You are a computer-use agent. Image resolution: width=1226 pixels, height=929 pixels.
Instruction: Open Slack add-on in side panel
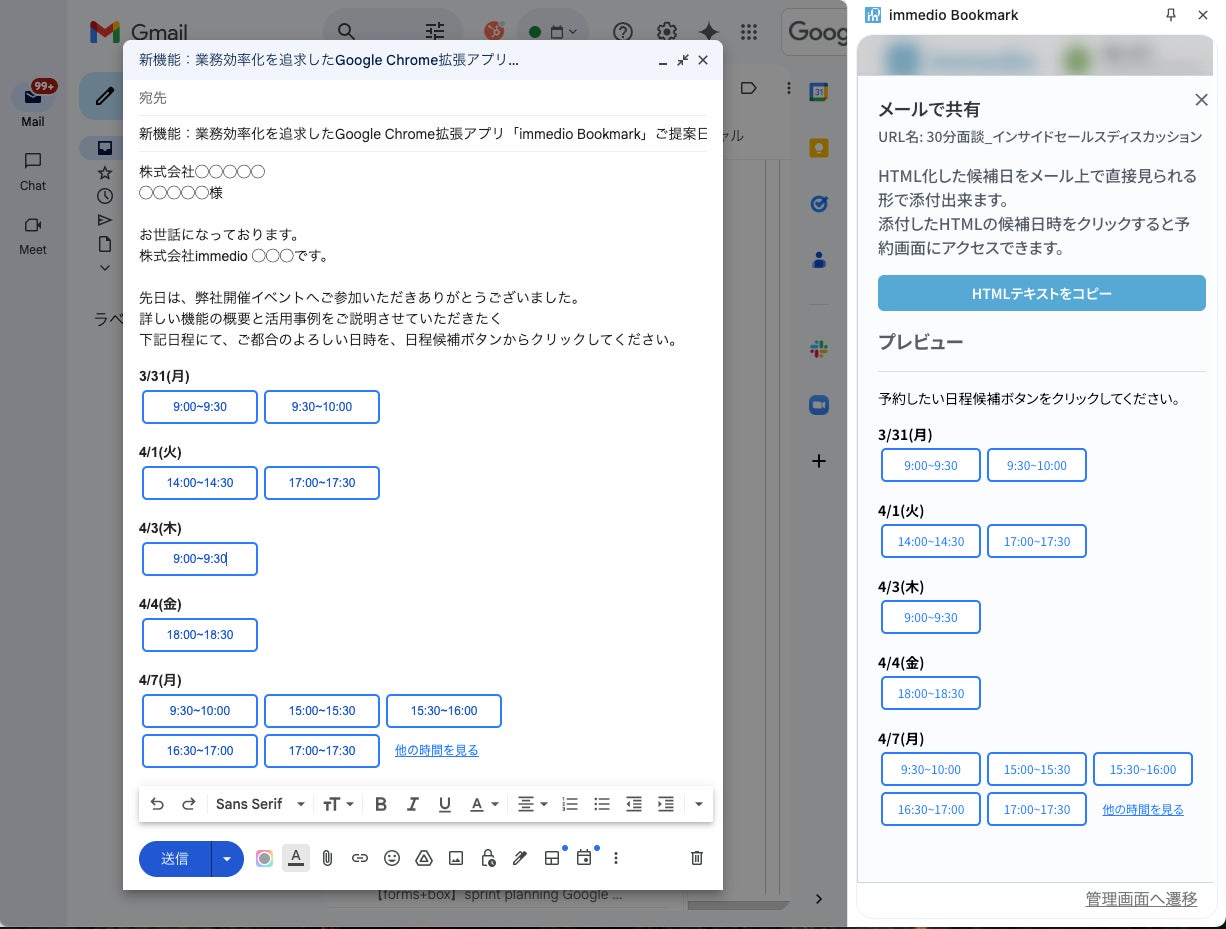click(819, 349)
